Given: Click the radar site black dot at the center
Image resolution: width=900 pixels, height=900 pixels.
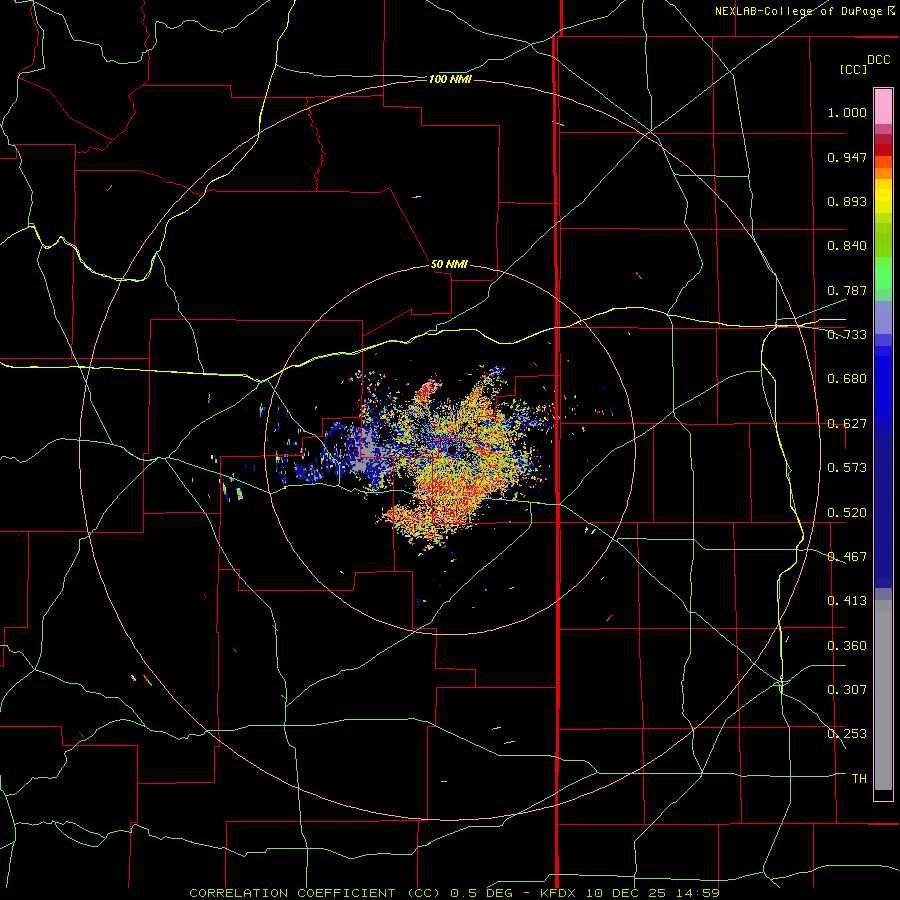Looking at the screenshot, I should [x=453, y=450].
